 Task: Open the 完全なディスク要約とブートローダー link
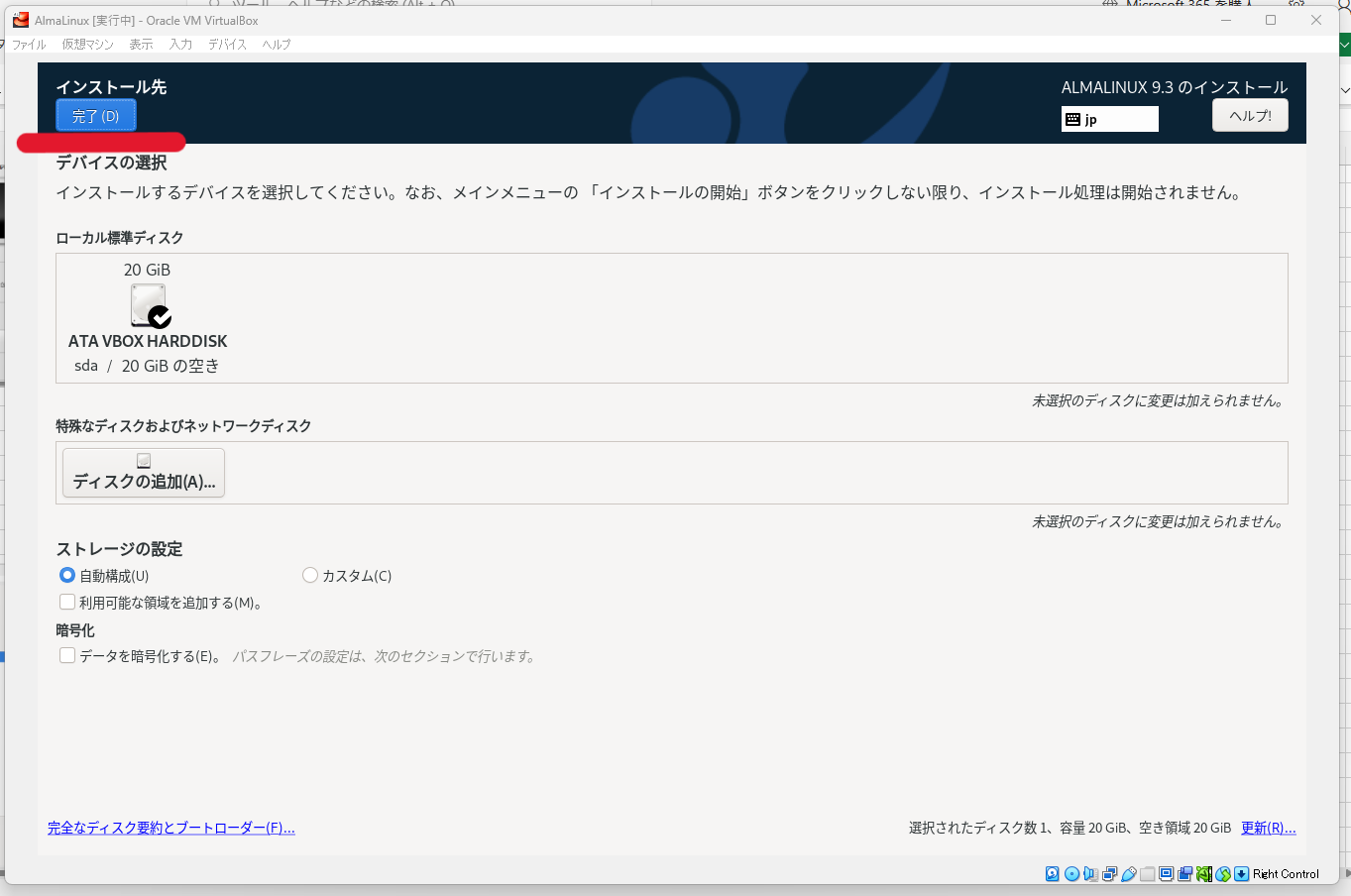[169, 828]
